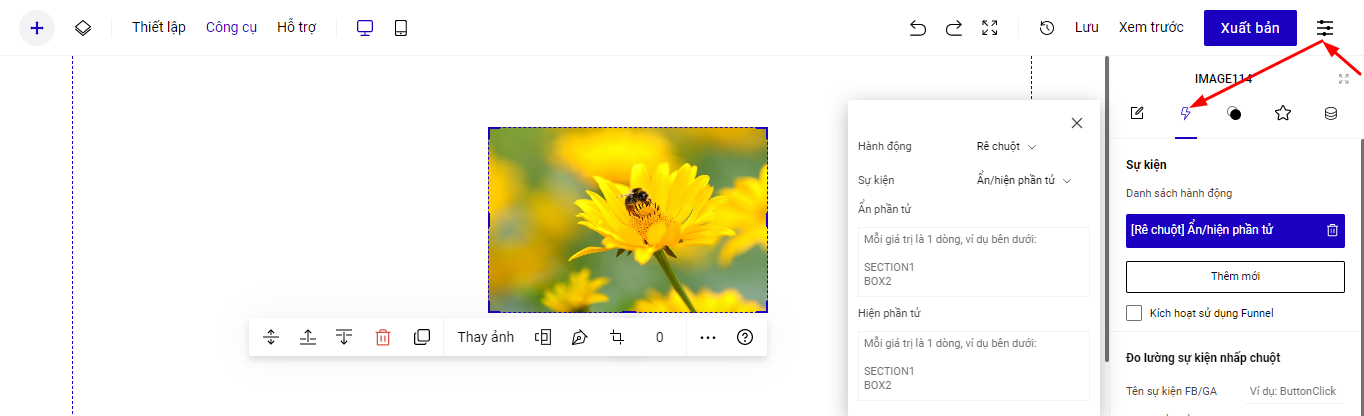1364x416 pixels.
Task: Click the image opacity value 0
Action: click(660, 337)
